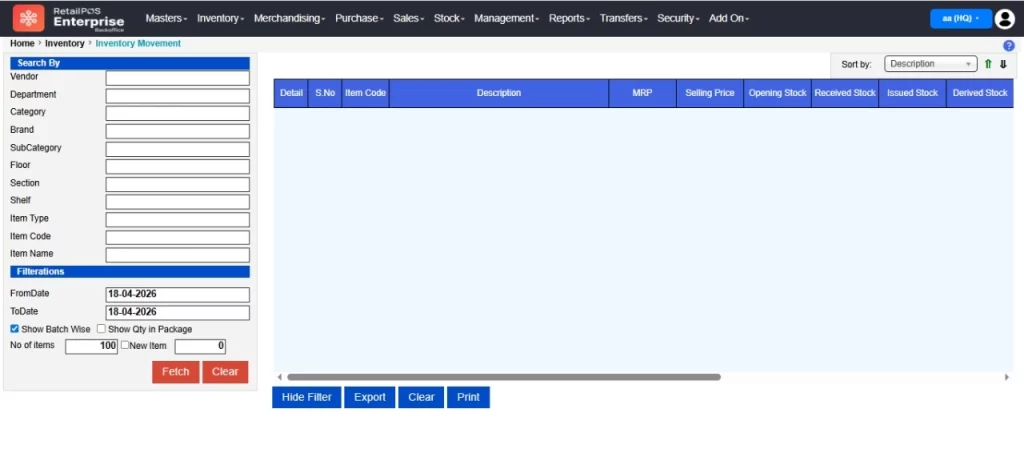The height and width of the screenshot is (457, 1024).
Task: Focus the Item Name input field
Action: pos(178,255)
